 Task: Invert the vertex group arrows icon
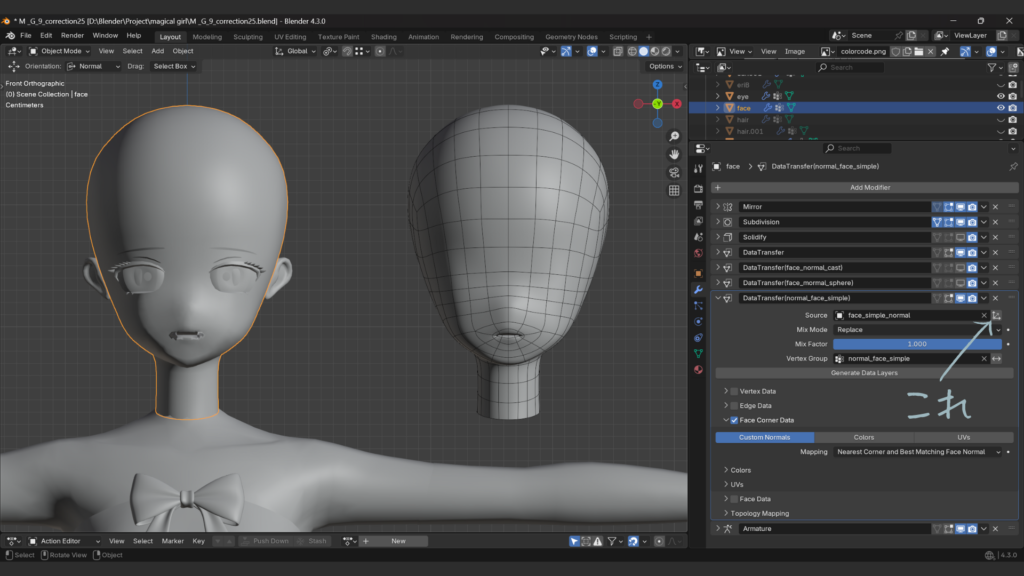tap(997, 358)
